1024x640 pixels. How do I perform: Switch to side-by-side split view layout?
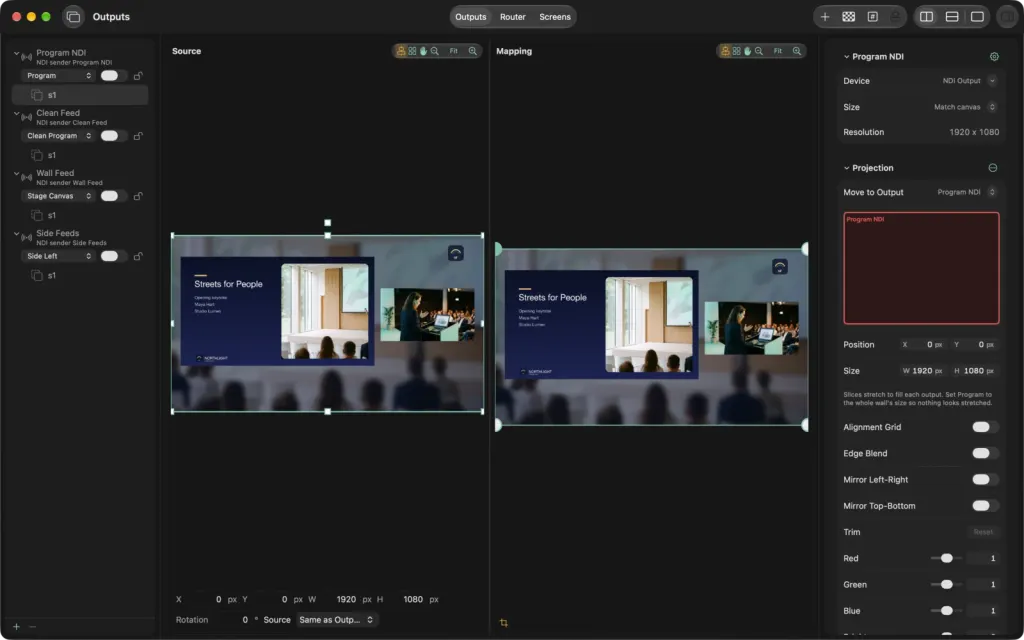926,17
